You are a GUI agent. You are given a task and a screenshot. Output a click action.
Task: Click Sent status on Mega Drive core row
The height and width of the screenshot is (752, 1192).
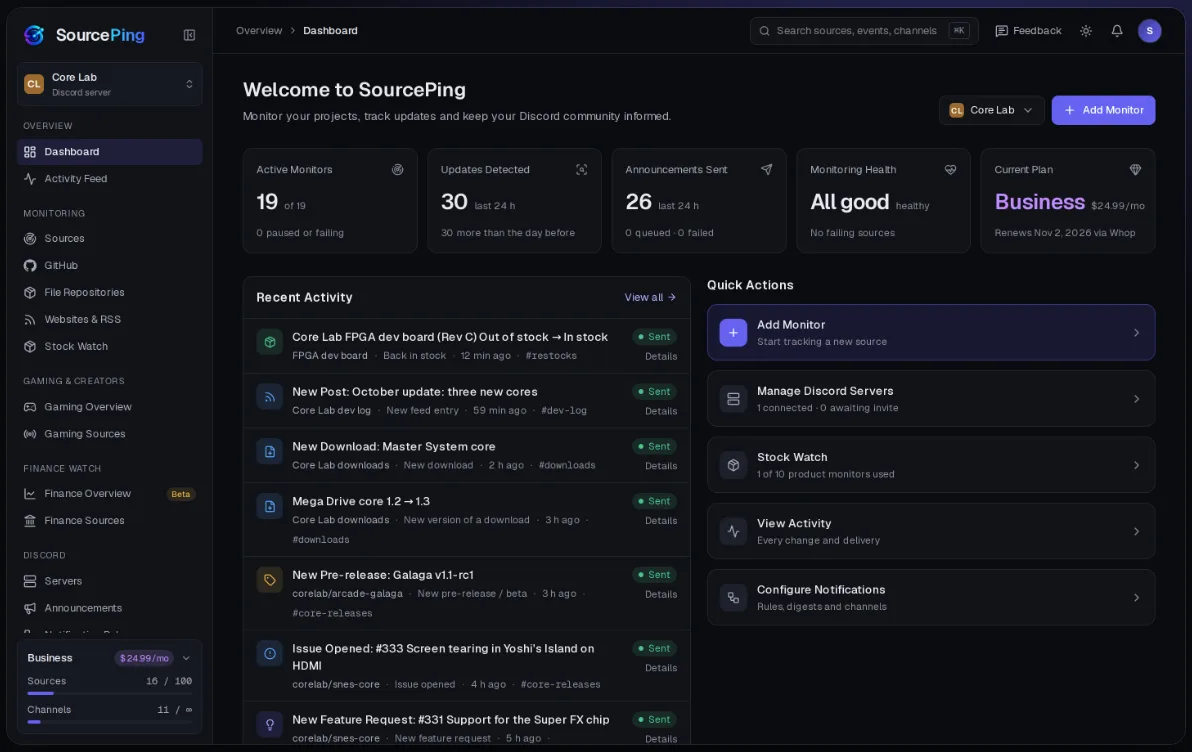[655, 501]
